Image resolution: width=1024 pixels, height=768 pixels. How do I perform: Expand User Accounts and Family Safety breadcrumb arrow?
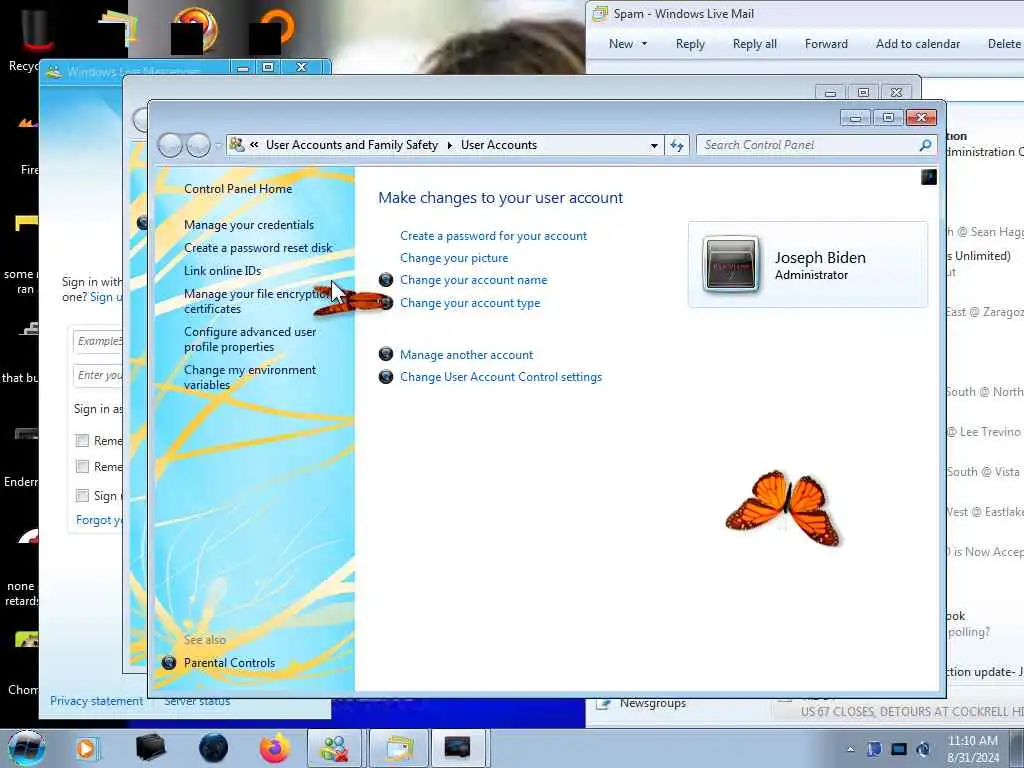coord(449,145)
